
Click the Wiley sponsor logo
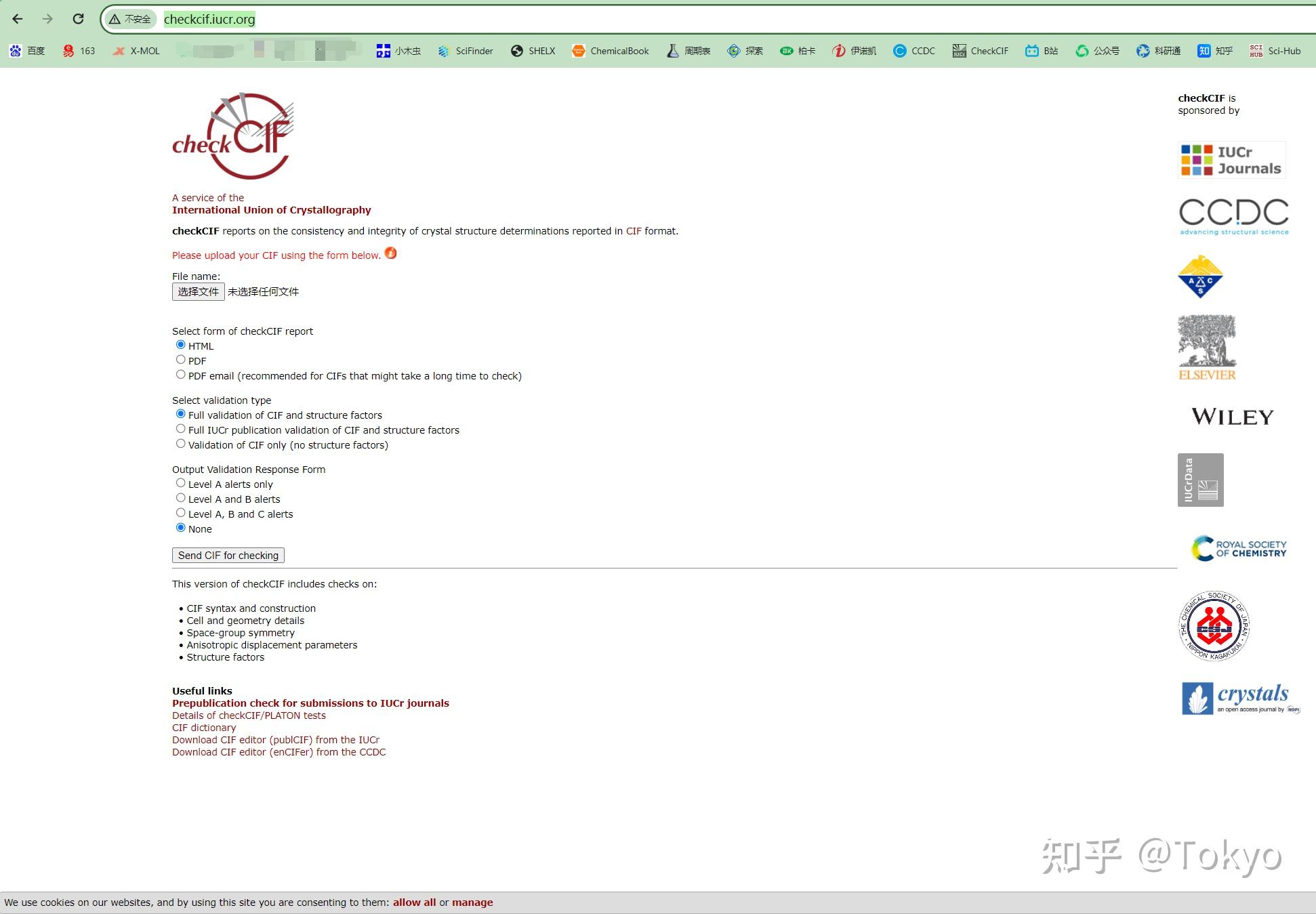(x=1232, y=417)
